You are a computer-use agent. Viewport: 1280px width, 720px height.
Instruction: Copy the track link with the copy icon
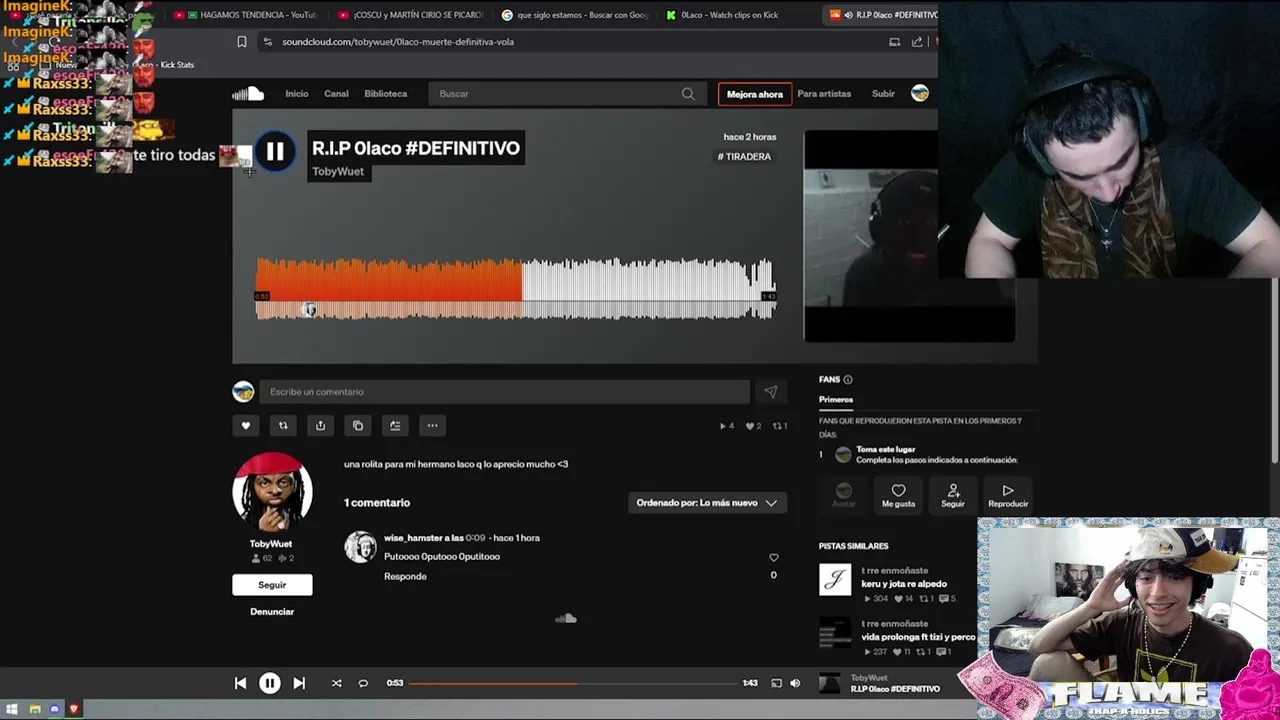[x=358, y=426]
